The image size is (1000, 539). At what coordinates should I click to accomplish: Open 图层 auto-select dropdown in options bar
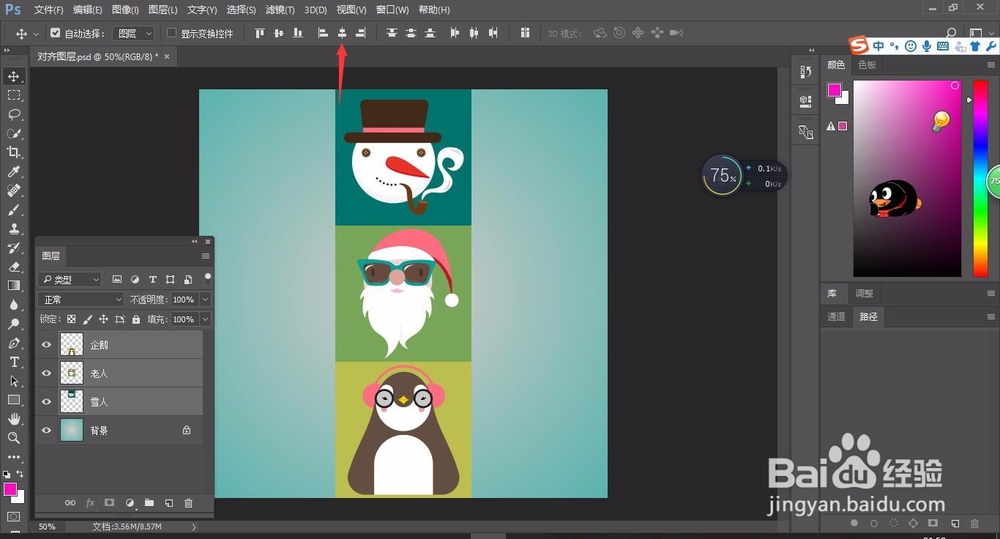coord(133,33)
